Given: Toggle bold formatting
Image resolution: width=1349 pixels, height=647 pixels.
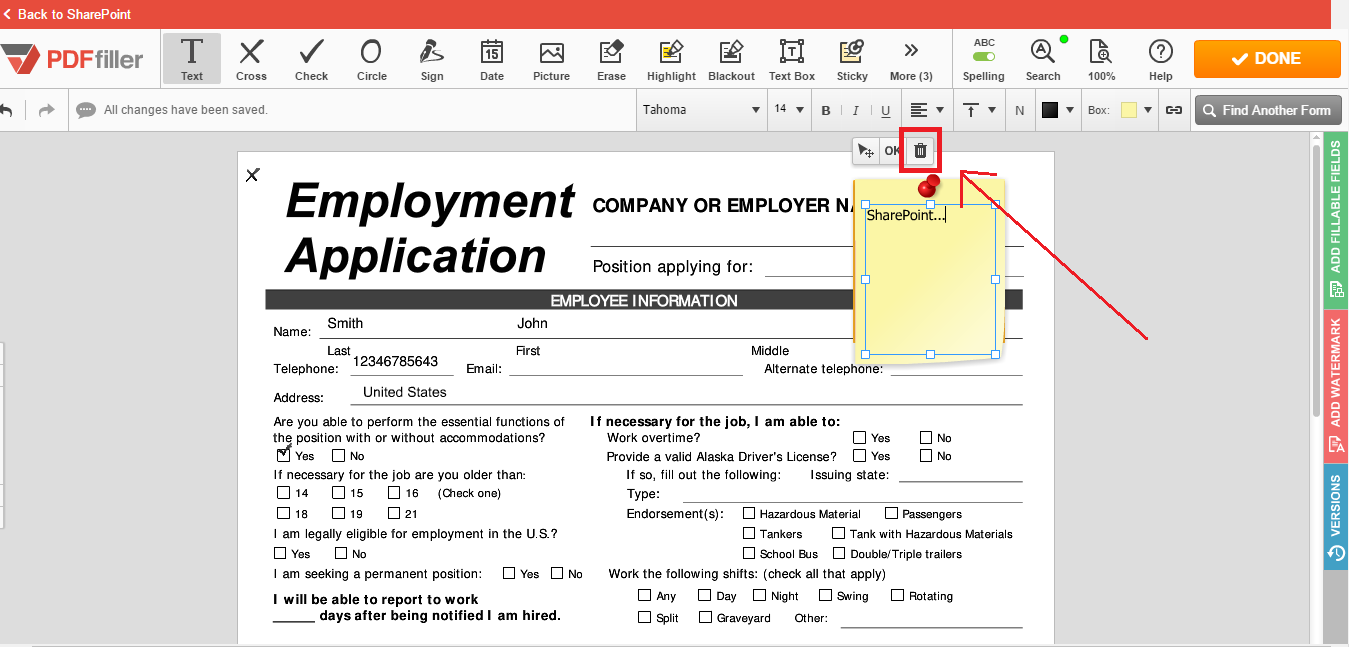Looking at the screenshot, I should 826,110.
